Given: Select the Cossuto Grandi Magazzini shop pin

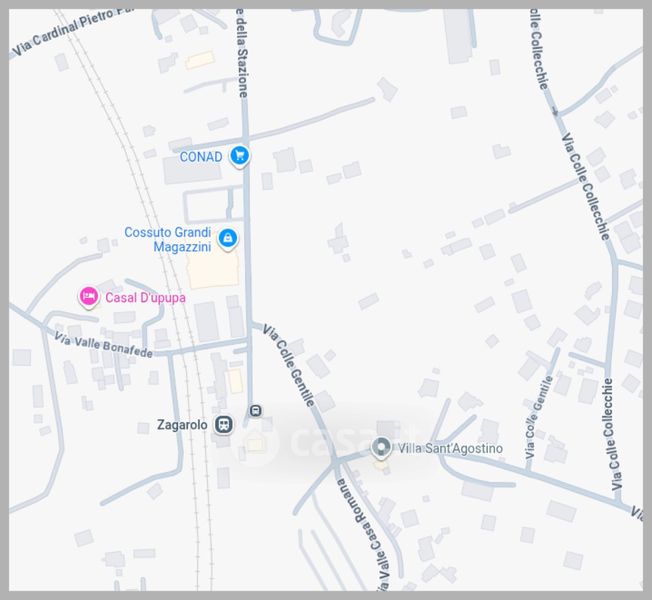Looking at the screenshot, I should coord(228,239).
